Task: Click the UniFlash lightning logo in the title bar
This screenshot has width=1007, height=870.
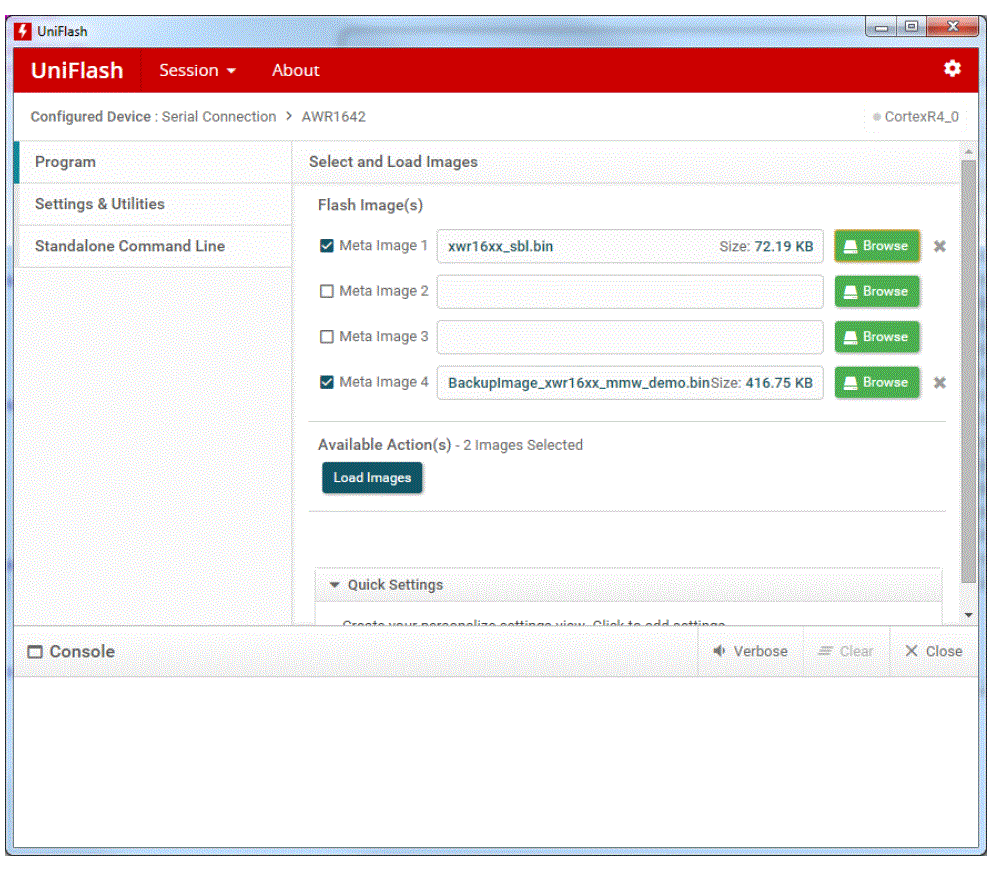Action: point(22,31)
